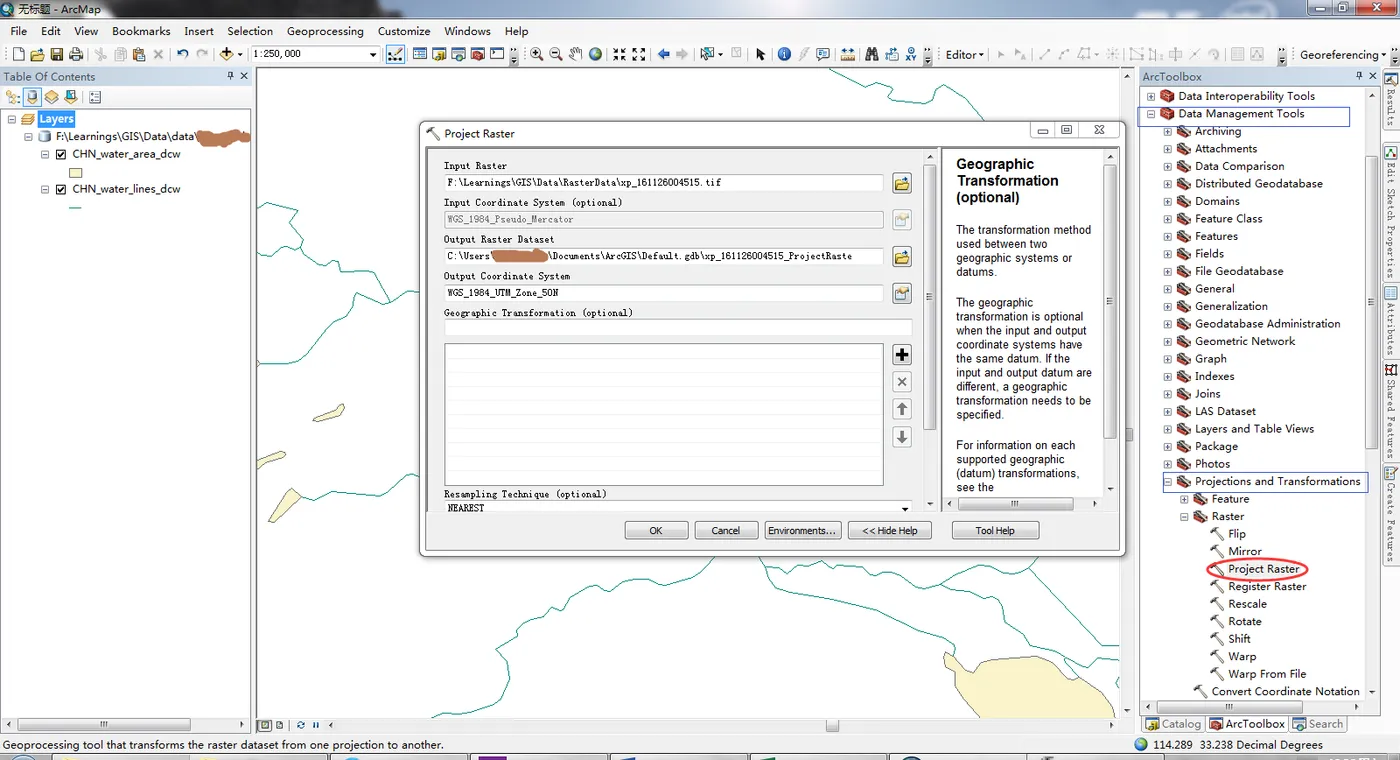
Task: Click the Fixed Zoom Out icon
Action: (639, 54)
